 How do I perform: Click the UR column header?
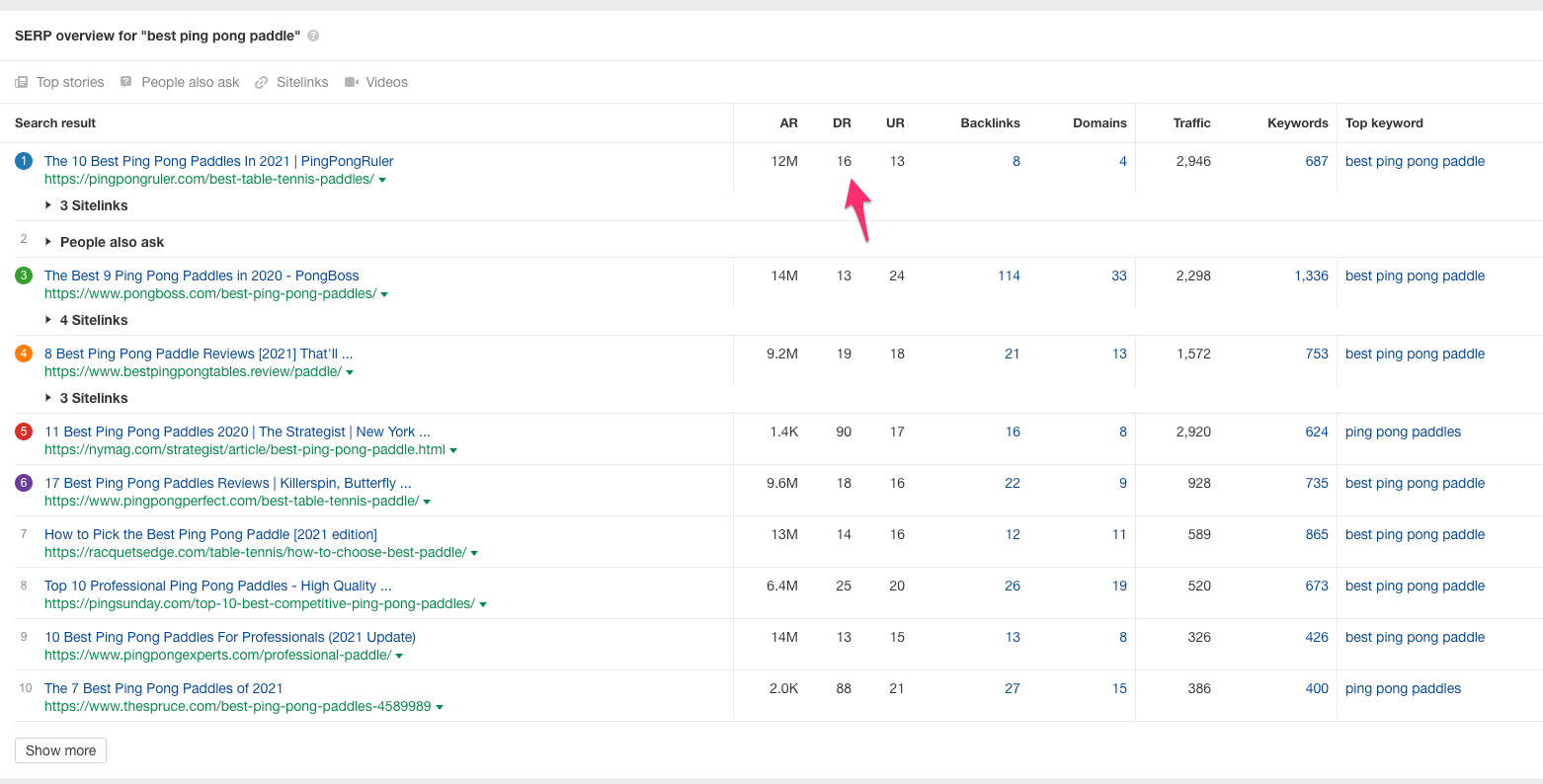895,123
